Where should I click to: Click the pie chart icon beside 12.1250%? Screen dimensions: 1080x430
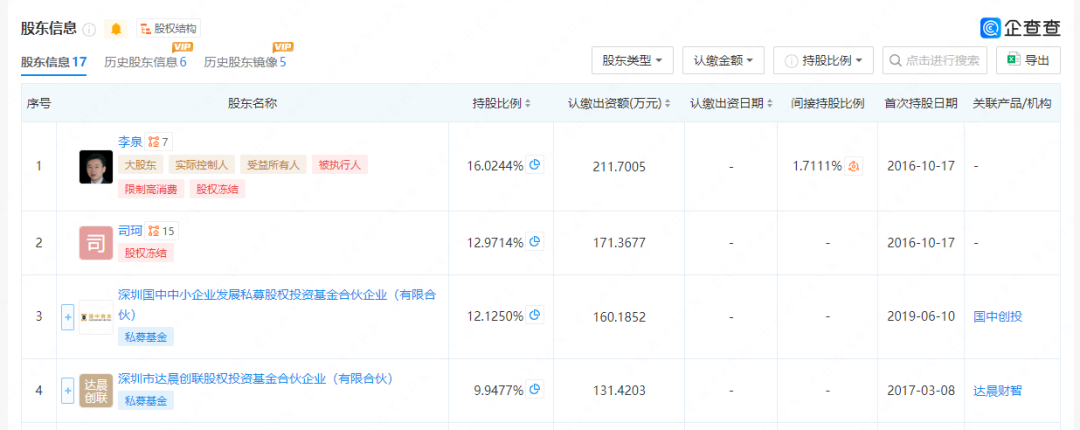(x=535, y=316)
